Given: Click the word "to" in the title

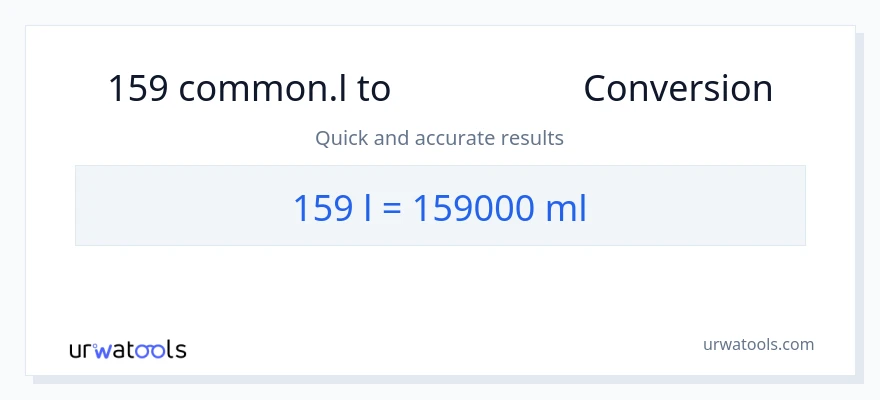Looking at the screenshot, I should (374, 89).
